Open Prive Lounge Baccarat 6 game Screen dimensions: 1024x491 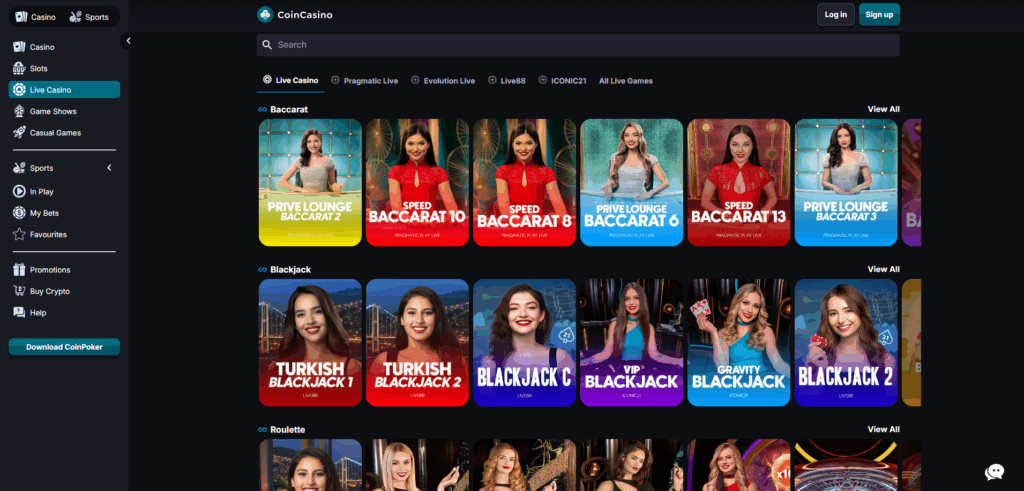point(632,183)
